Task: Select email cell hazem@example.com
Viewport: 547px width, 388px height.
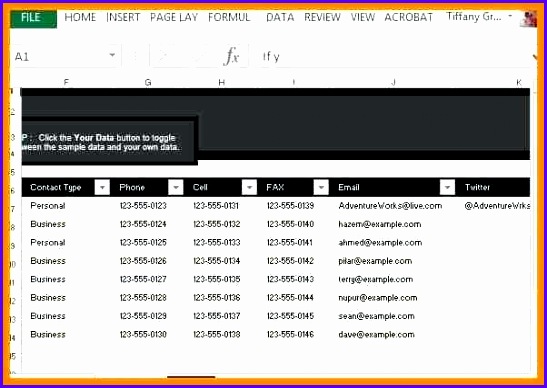Action: coord(380,224)
